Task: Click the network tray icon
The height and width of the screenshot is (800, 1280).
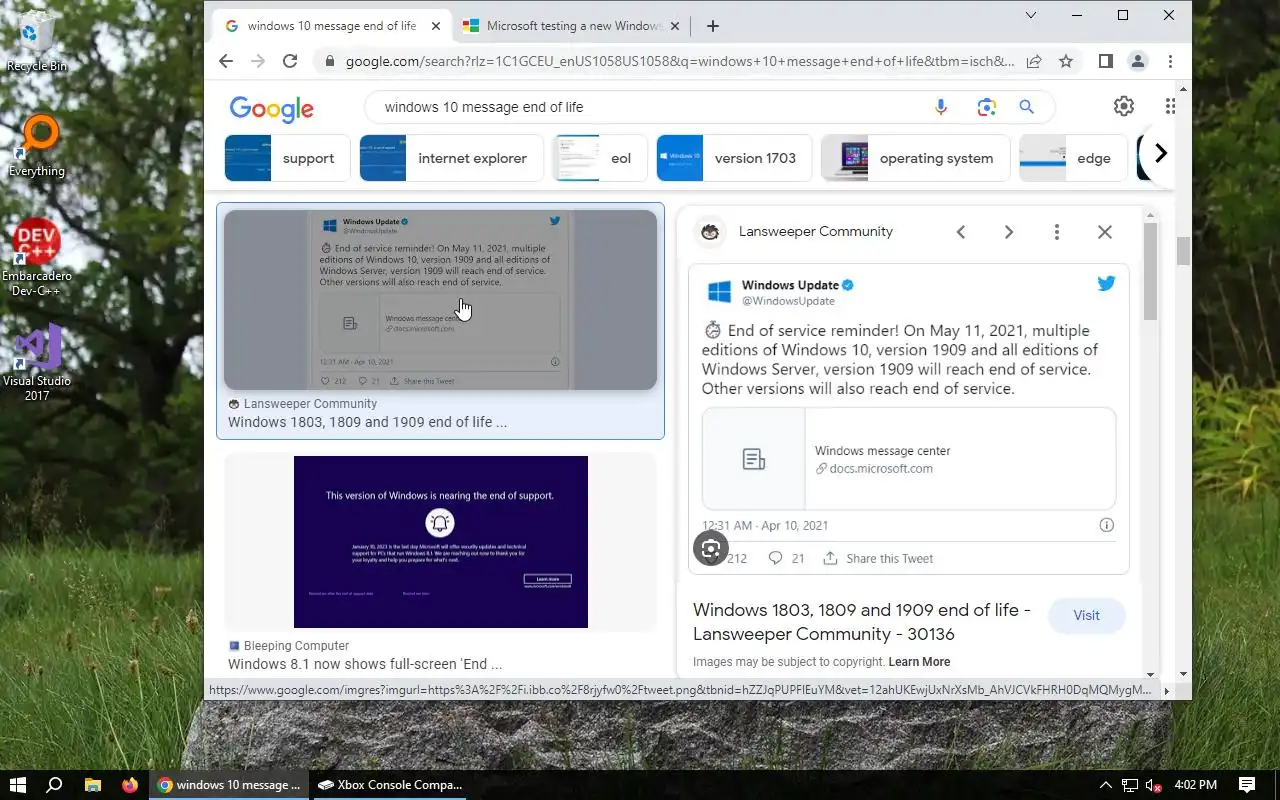Action: (1129, 785)
